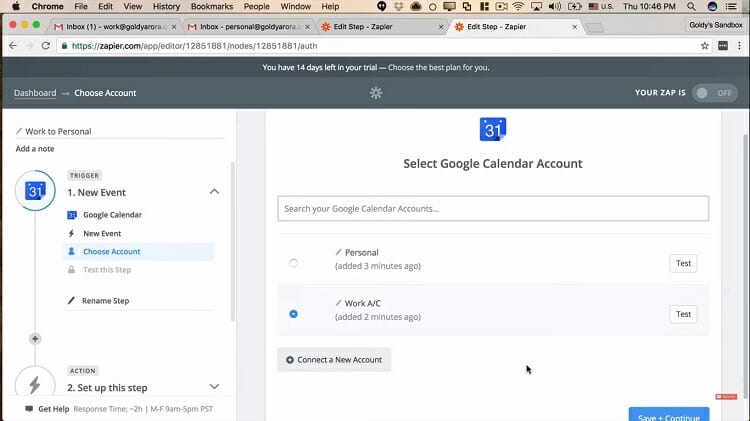Go back using browser back arrow
The height and width of the screenshot is (421, 750).
point(13,45)
